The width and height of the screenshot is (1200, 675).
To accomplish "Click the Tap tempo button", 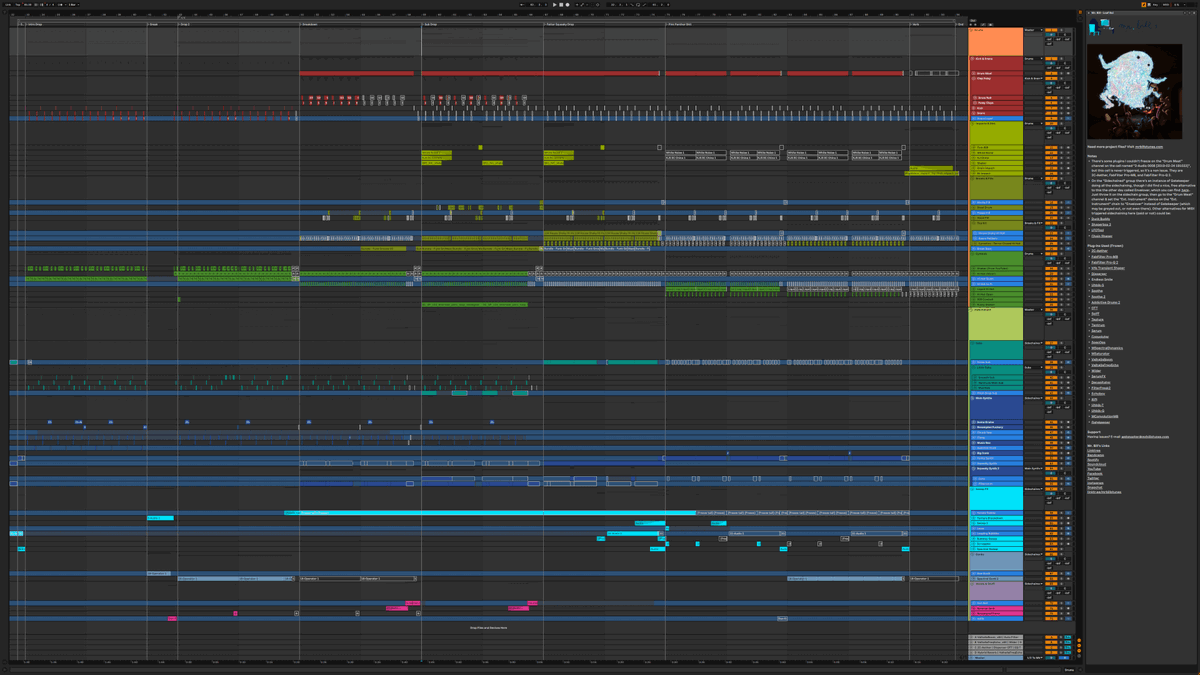I will 17,5.
